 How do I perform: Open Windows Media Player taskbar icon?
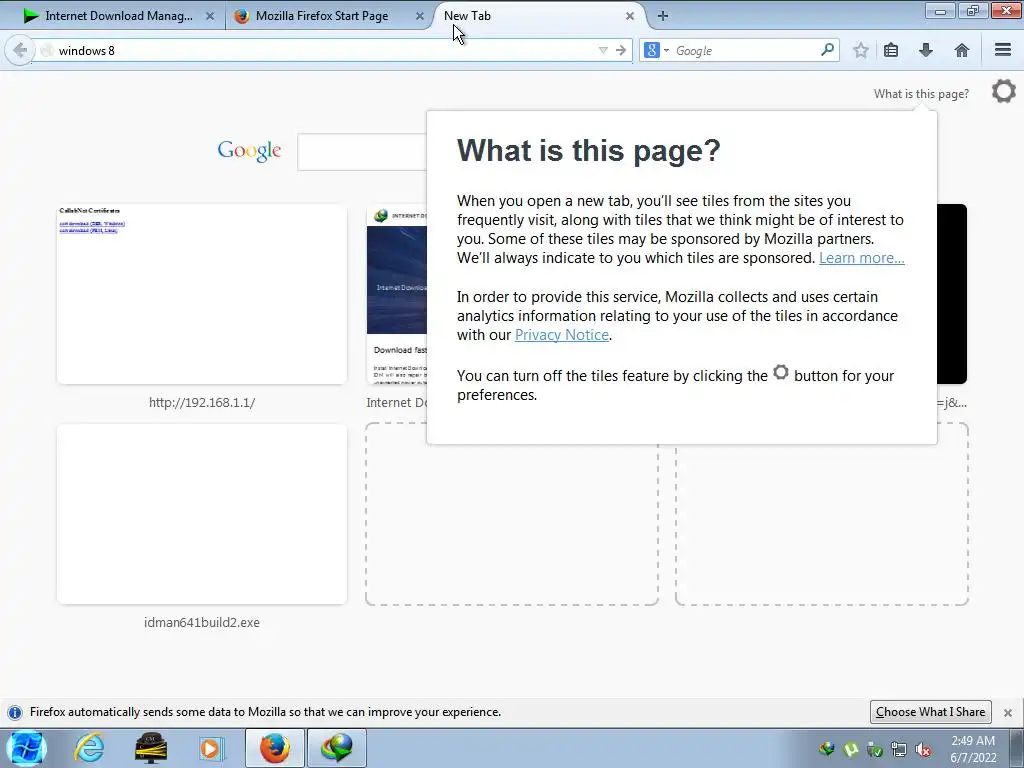click(210, 748)
